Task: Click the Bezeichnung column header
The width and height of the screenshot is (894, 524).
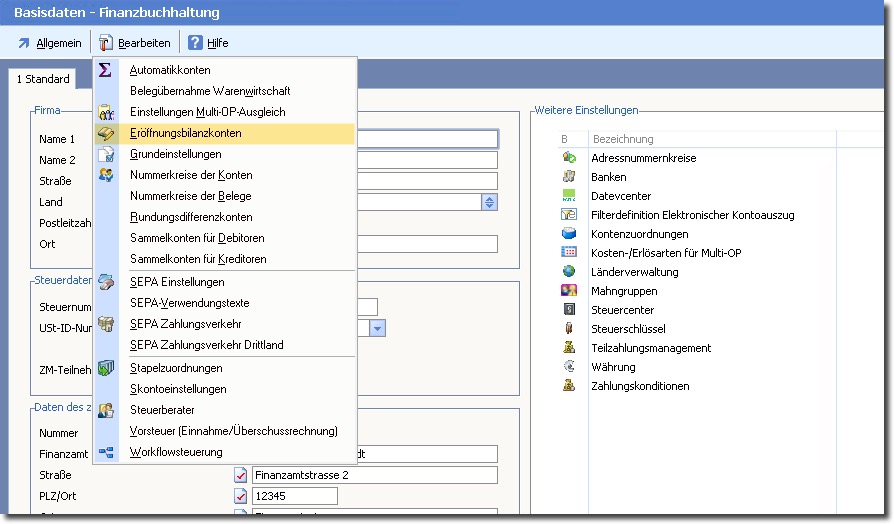Action: pos(623,139)
